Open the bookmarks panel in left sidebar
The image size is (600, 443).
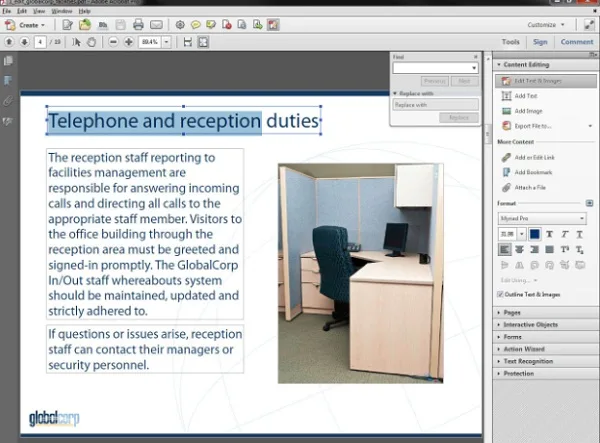[x=8, y=80]
